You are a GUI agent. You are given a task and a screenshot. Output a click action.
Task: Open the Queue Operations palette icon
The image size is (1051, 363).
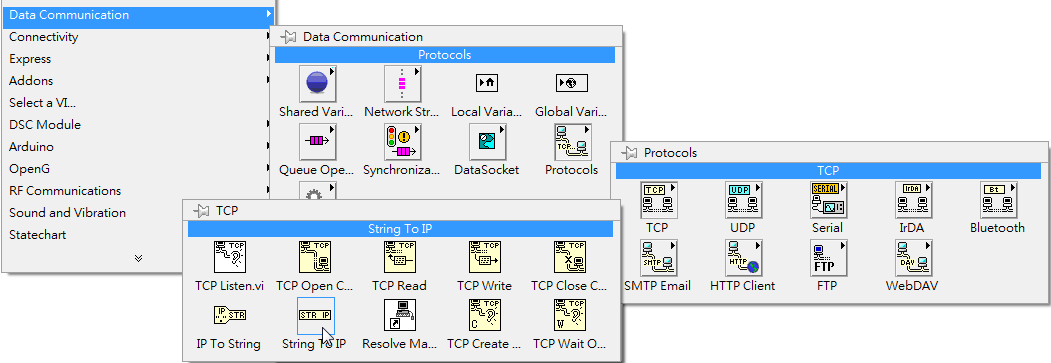pos(317,141)
